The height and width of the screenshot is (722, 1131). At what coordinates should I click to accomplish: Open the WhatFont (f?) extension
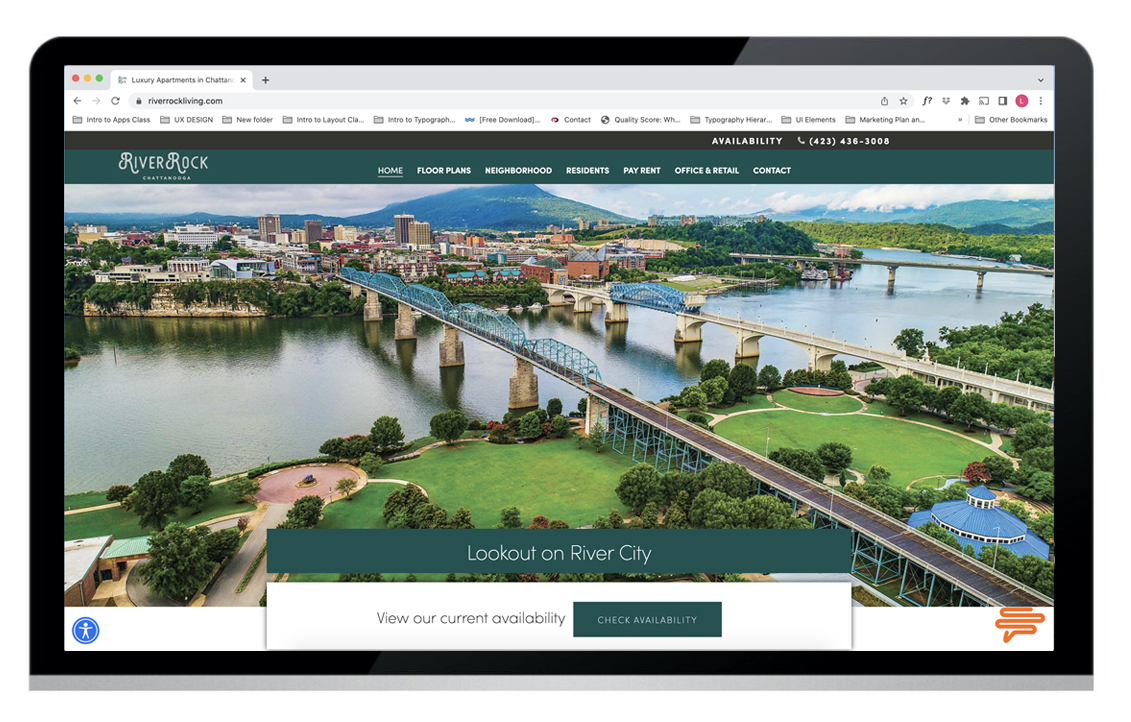coord(927,101)
